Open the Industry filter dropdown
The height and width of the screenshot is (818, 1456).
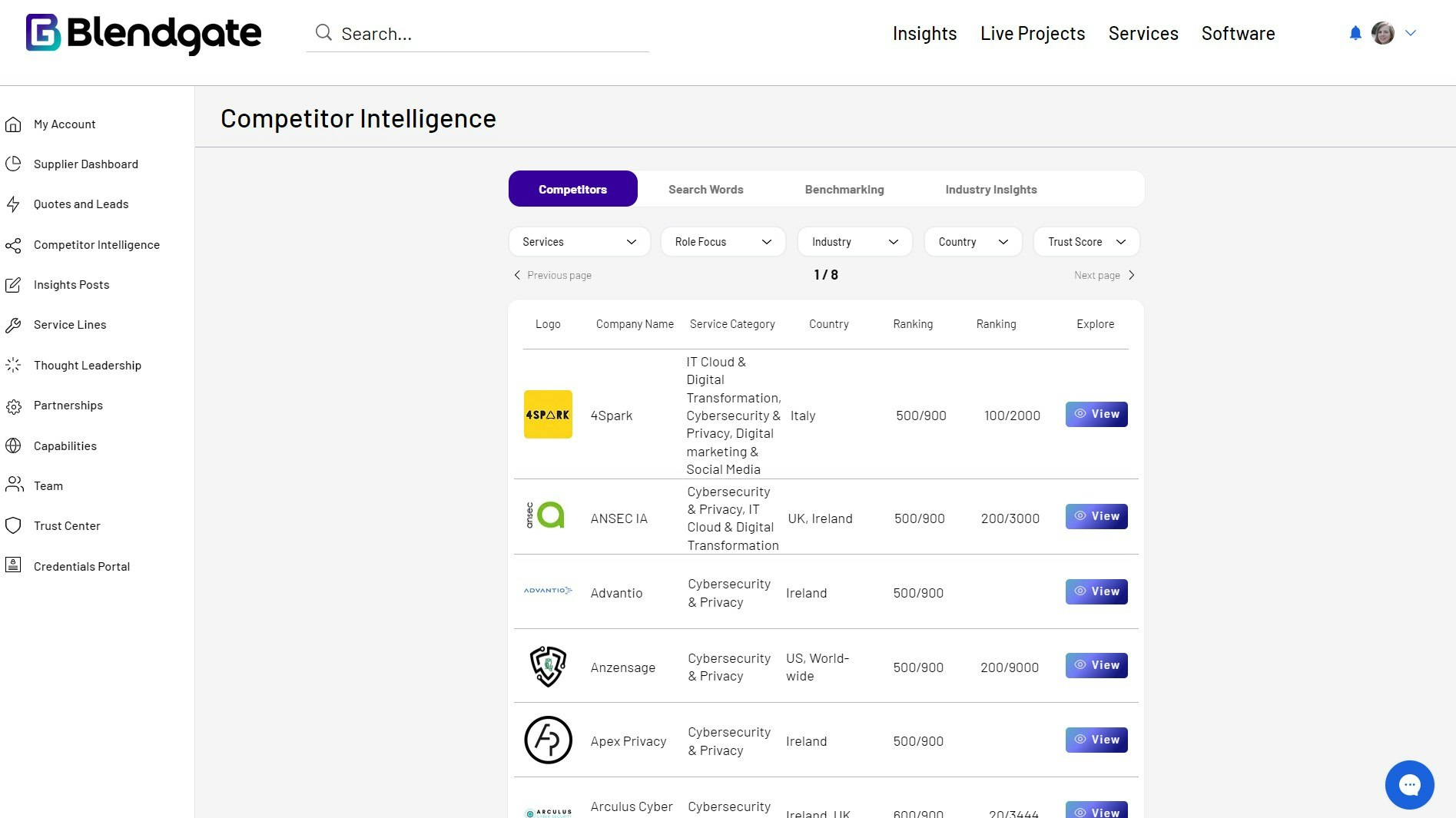854,242
